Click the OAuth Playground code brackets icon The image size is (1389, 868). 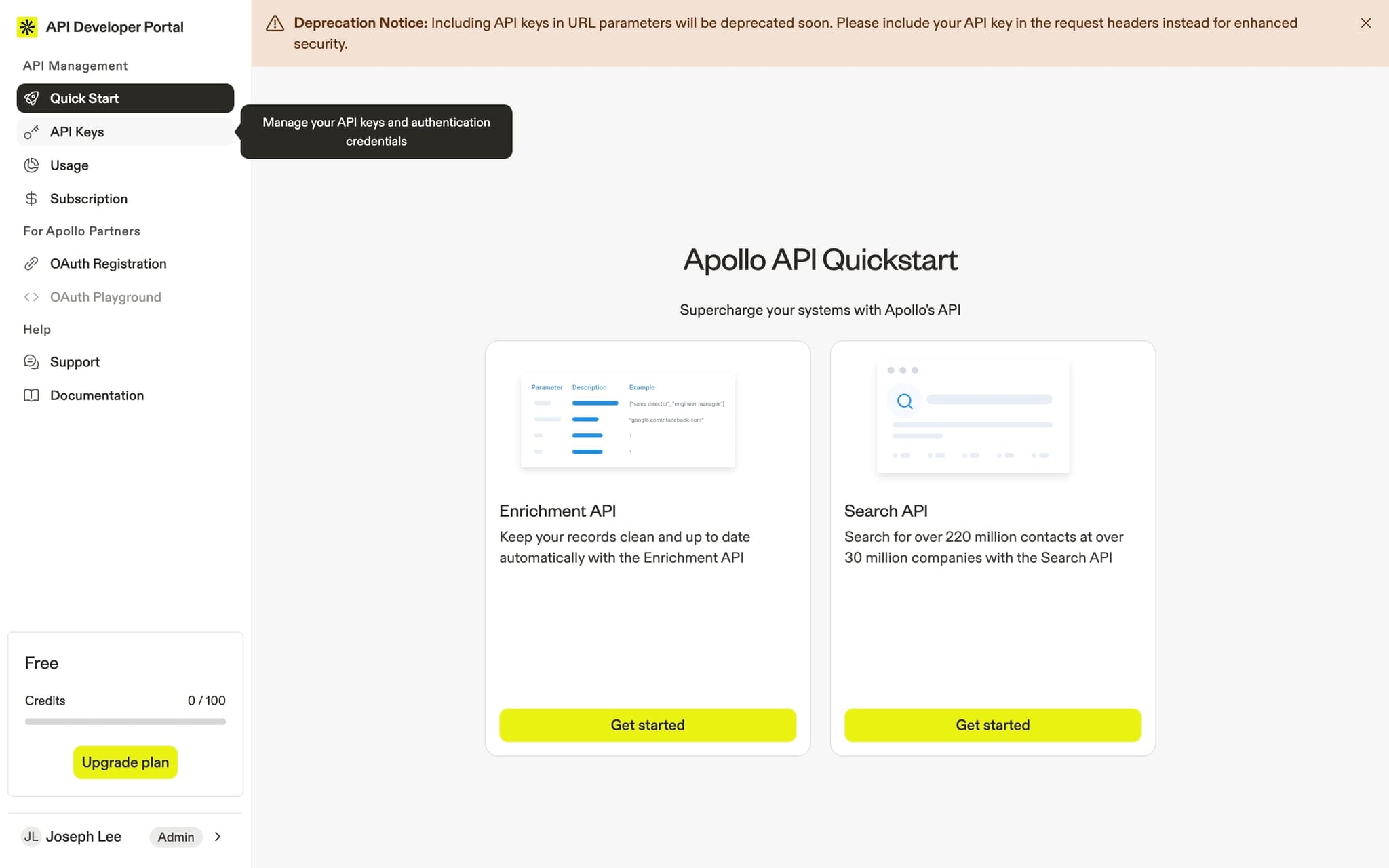31,296
